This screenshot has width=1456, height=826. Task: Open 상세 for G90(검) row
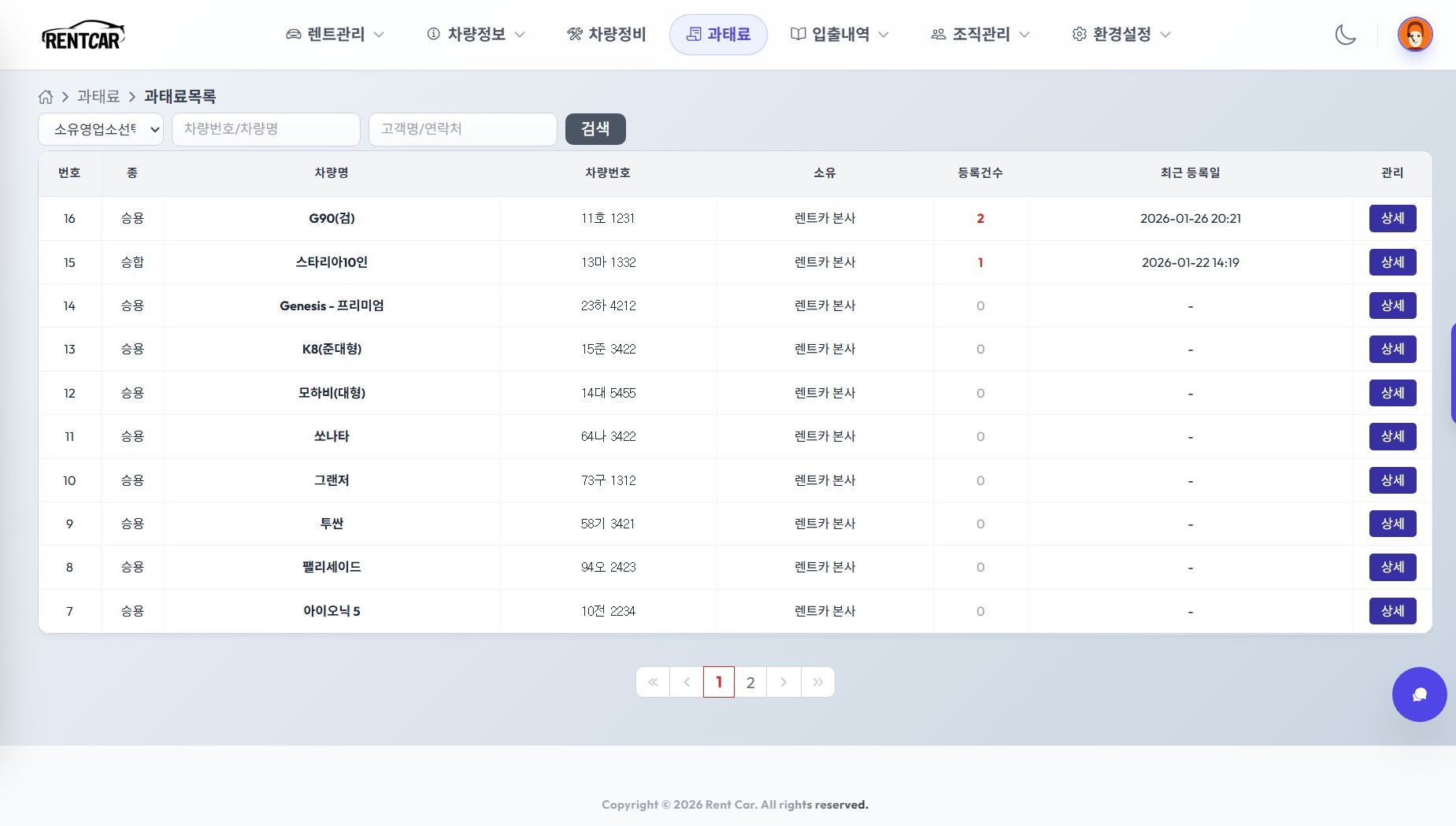coord(1392,218)
